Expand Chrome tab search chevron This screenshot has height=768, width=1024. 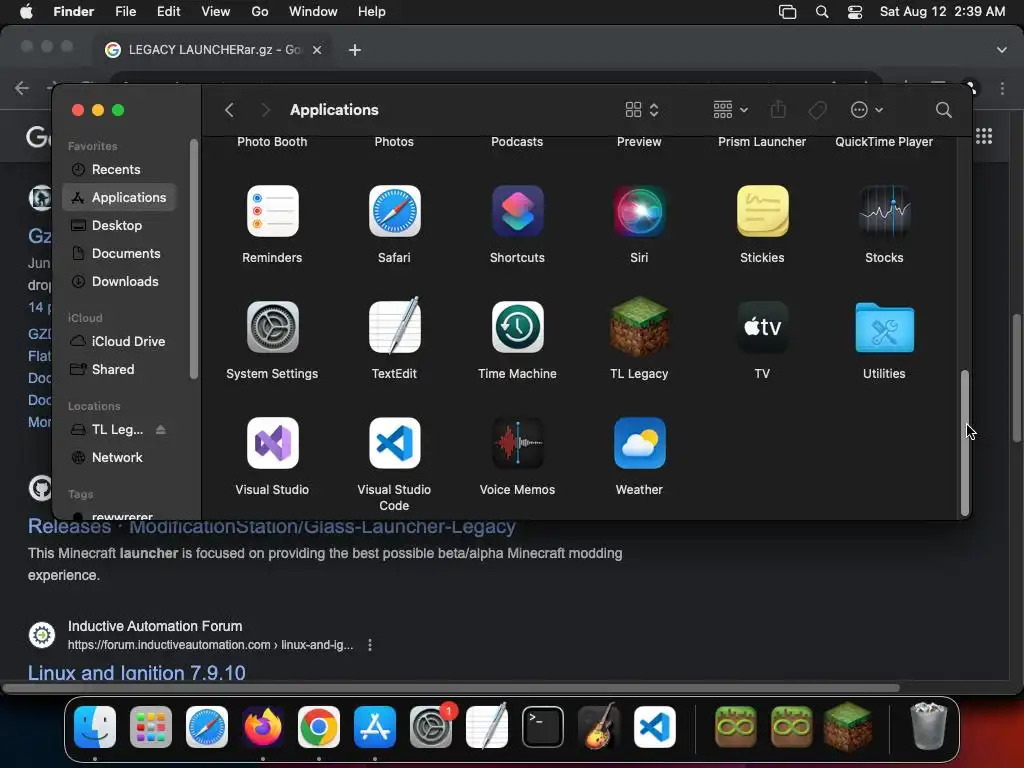coord(1001,50)
